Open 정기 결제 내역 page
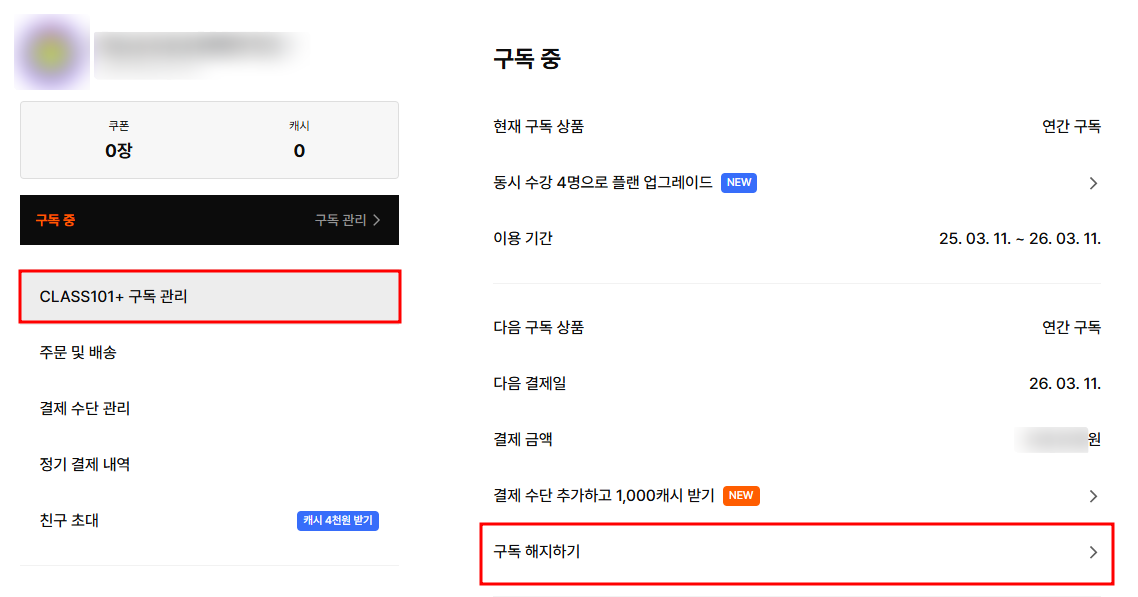The width and height of the screenshot is (1138, 597). tap(85, 465)
